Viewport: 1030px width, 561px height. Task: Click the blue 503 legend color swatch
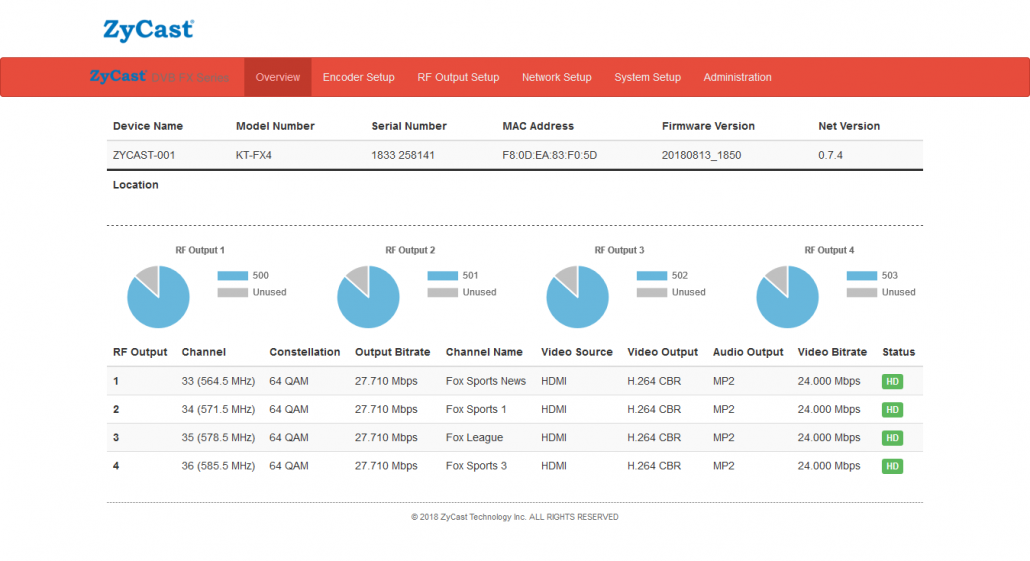861,276
